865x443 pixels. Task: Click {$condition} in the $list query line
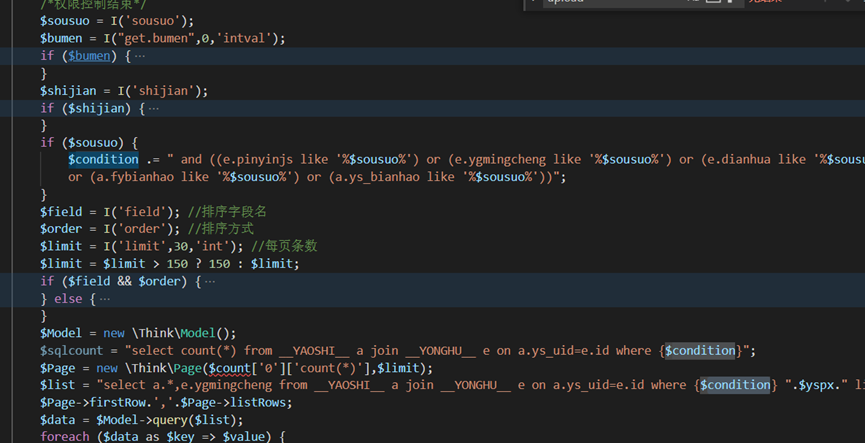(x=735, y=385)
